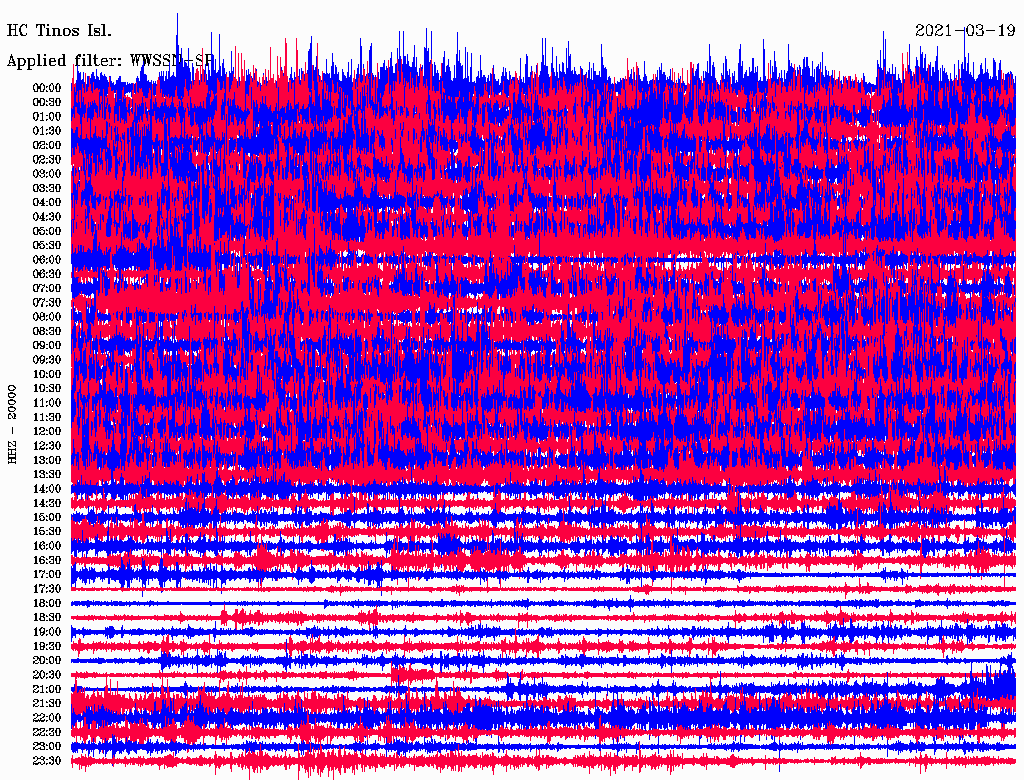The height and width of the screenshot is (780, 1024).
Task: Click the 'Applied filter: WWSSN-SP' text
Action: 110,61
